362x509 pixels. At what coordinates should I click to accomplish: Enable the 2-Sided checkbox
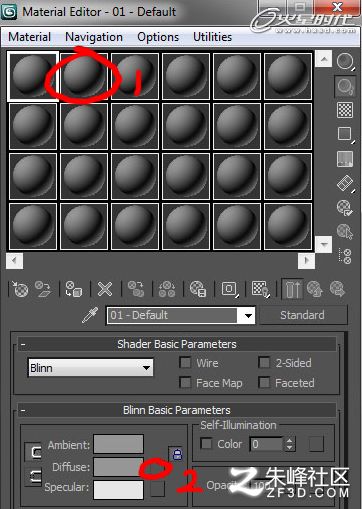coord(264,362)
